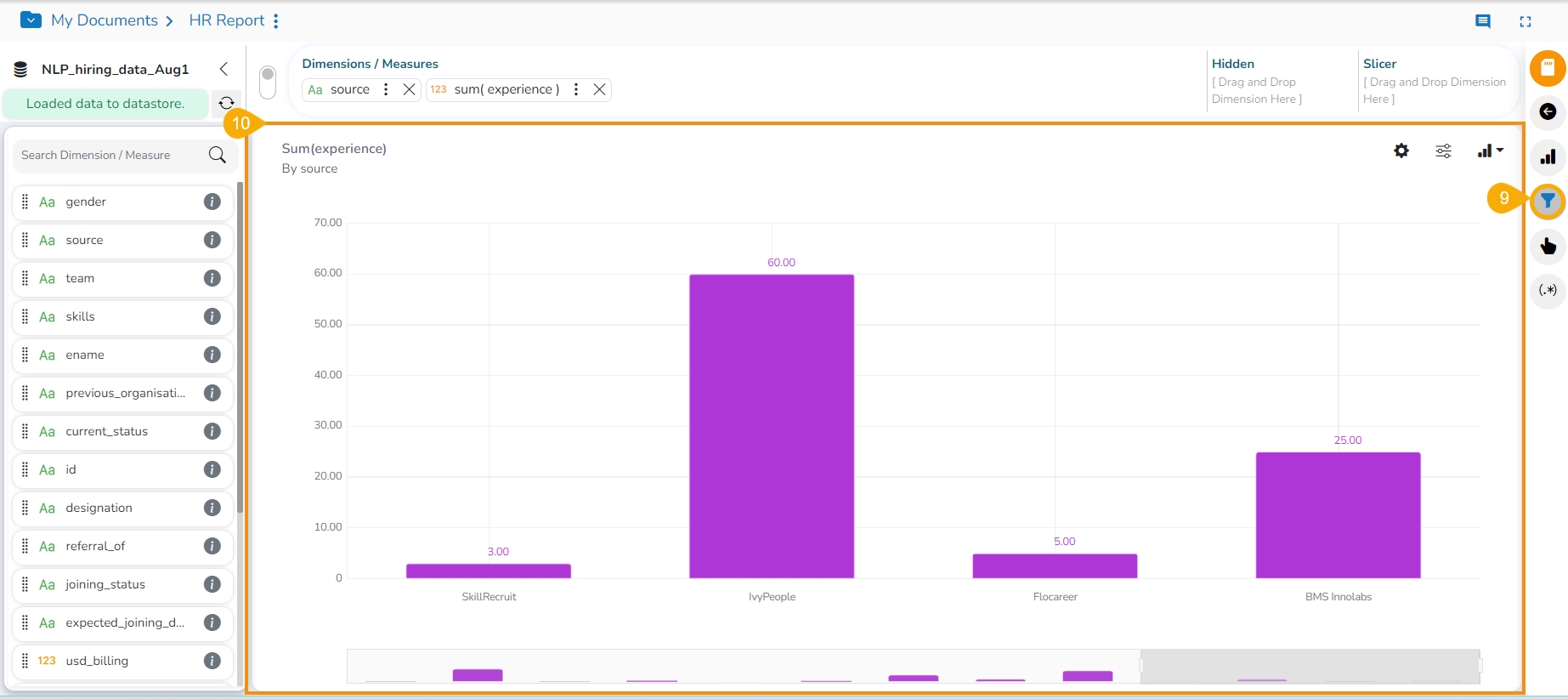Click the filter funnel icon in right sidebar

[x=1548, y=202]
